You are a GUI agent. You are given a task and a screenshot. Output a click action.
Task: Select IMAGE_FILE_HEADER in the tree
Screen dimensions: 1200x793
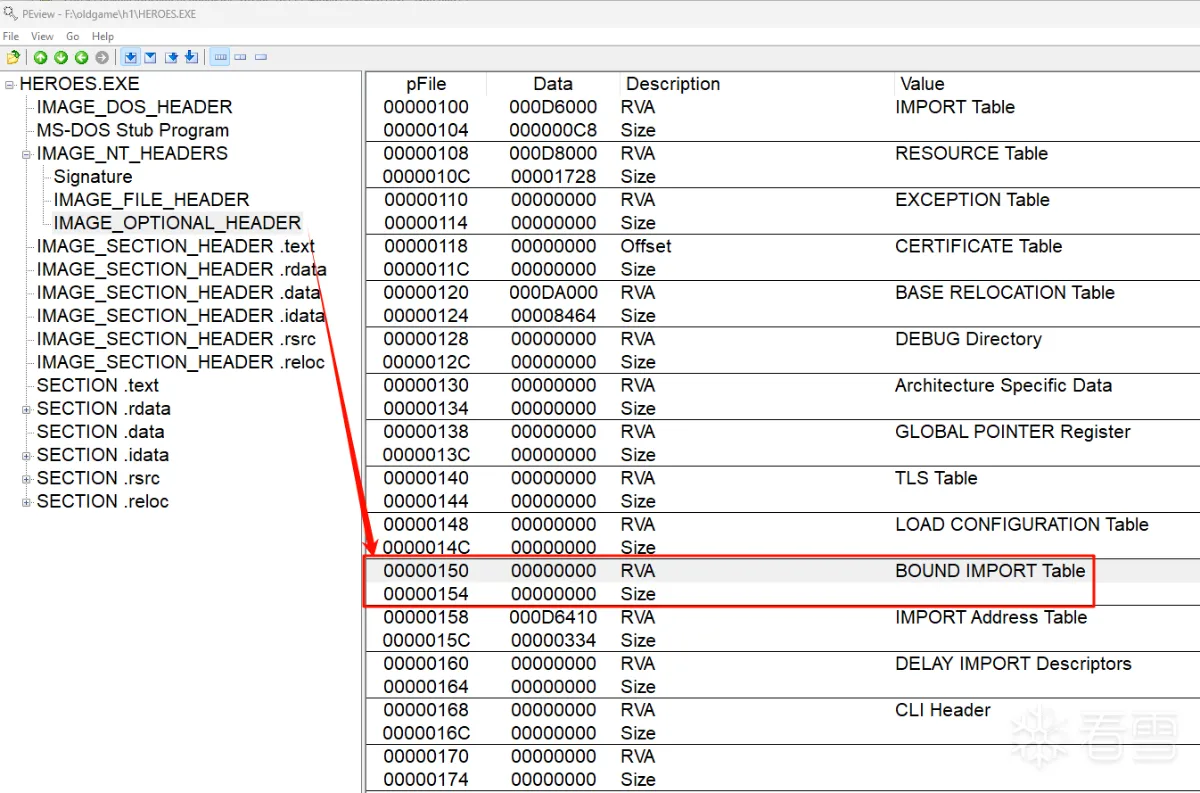pos(151,200)
